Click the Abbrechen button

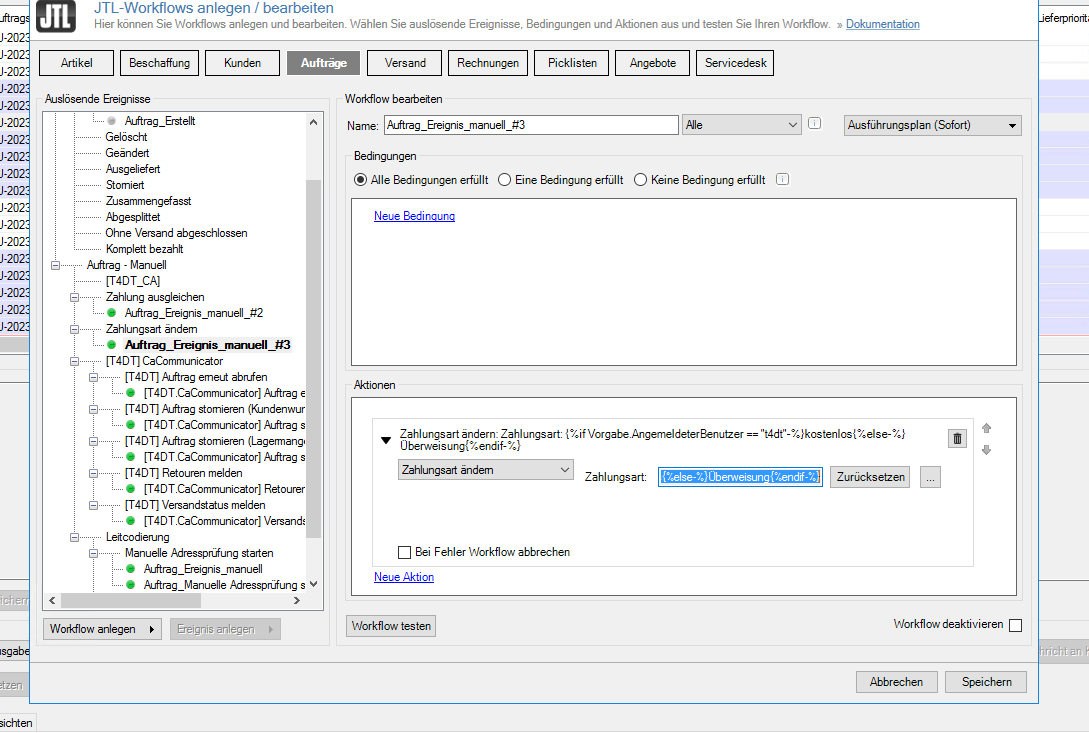896,682
